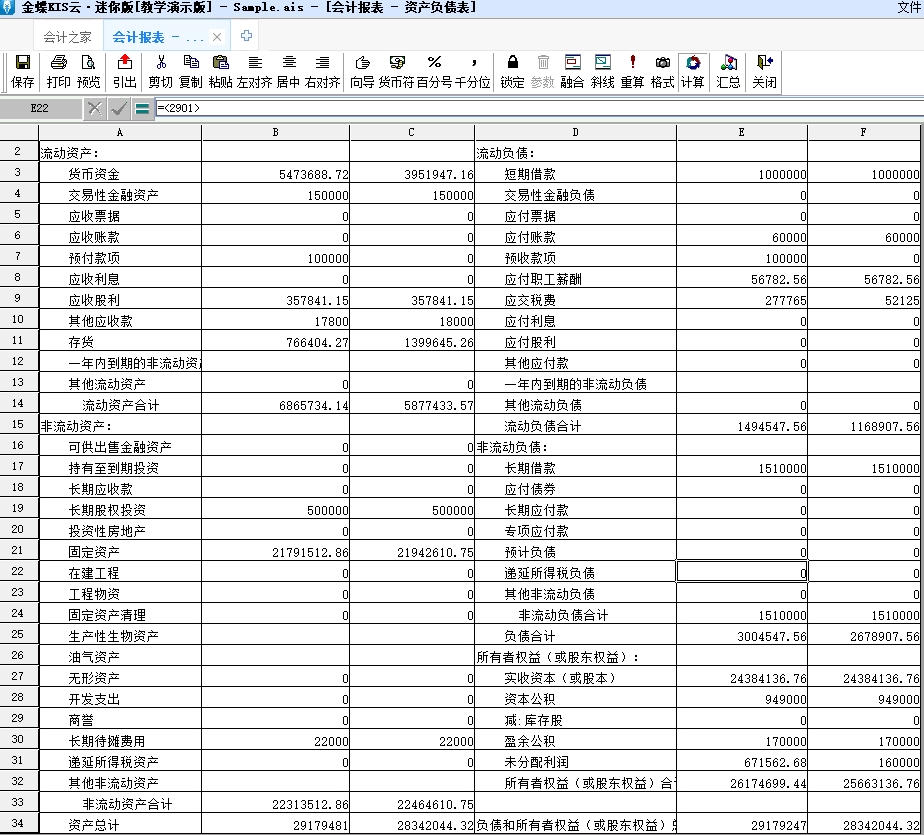Select column F header
This screenshot has height=835, width=924.
863,133
